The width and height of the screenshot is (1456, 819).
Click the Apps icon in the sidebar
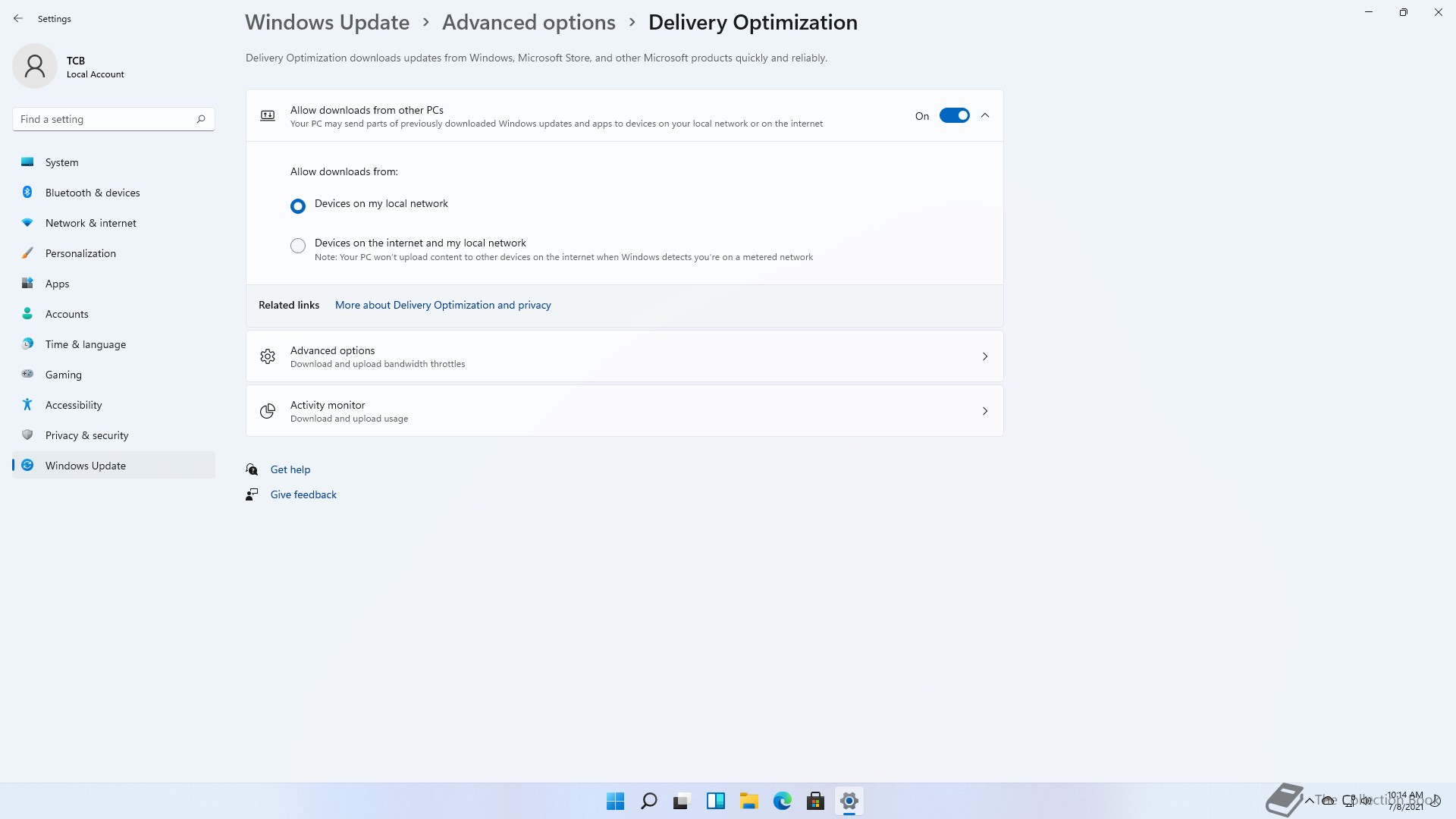pos(27,283)
